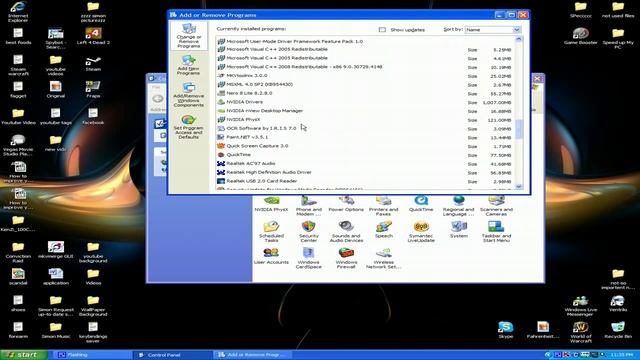Open Taskbar and Start Menu applet
The height and width of the screenshot is (360, 640).
[x=496, y=231]
